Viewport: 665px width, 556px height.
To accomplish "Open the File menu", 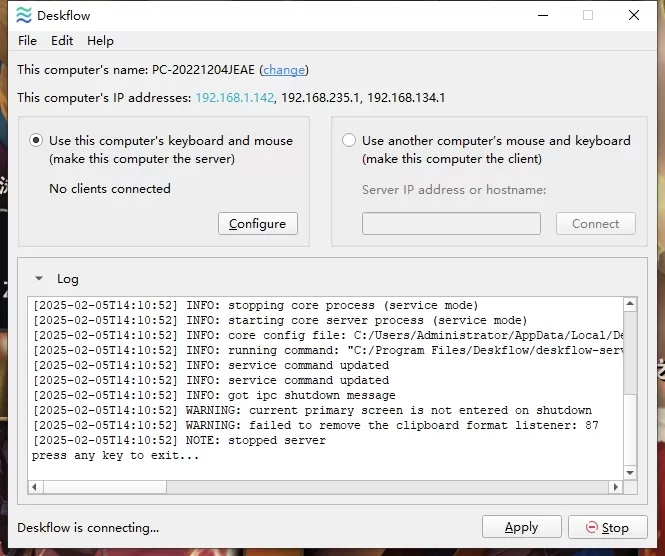I will point(27,41).
